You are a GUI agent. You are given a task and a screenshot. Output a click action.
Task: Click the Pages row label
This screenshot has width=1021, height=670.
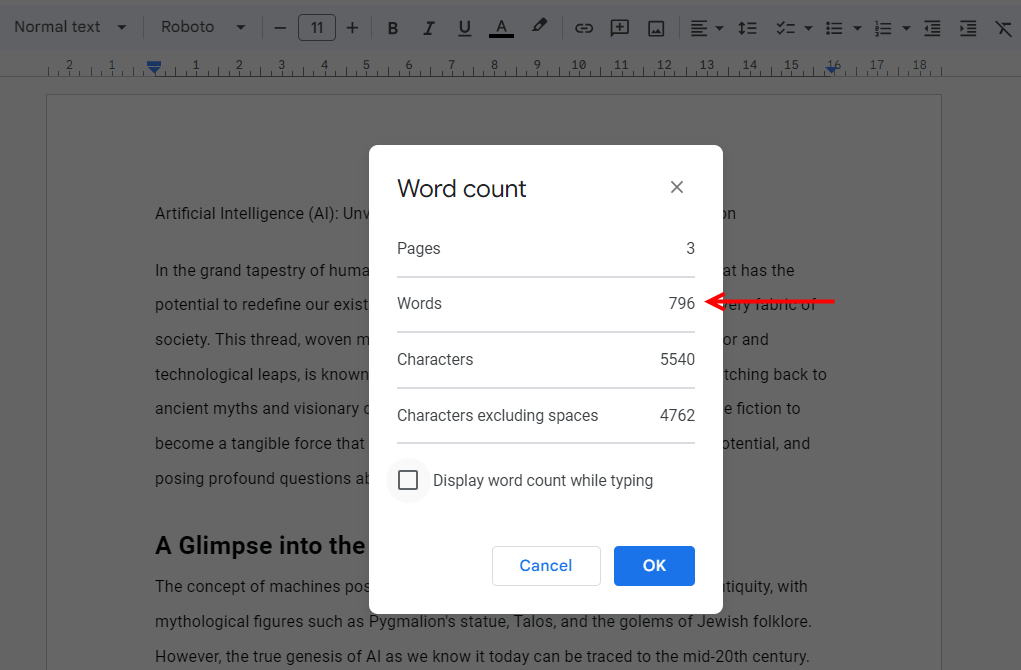coord(419,249)
